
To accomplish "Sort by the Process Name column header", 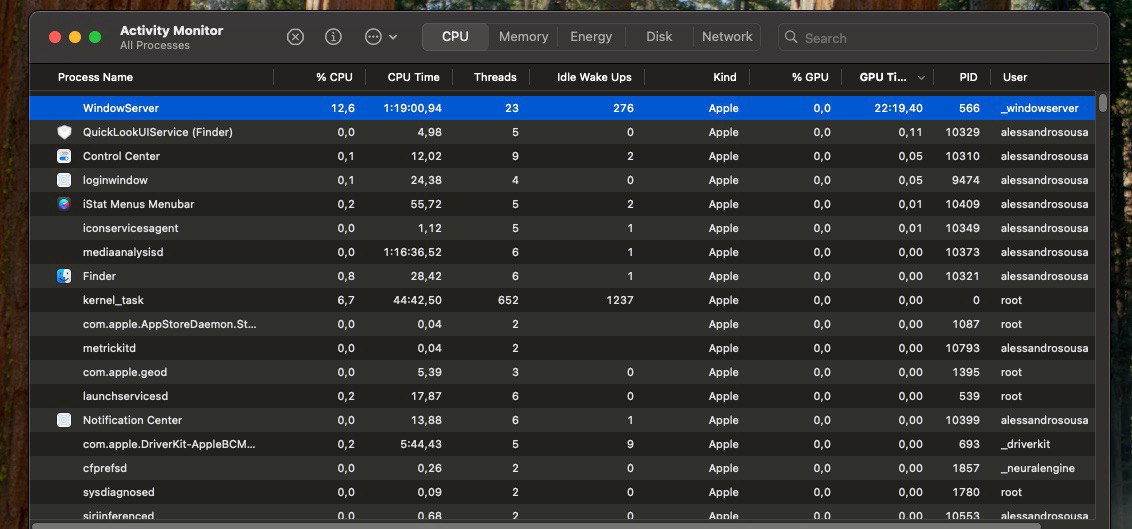I will pos(95,77).
